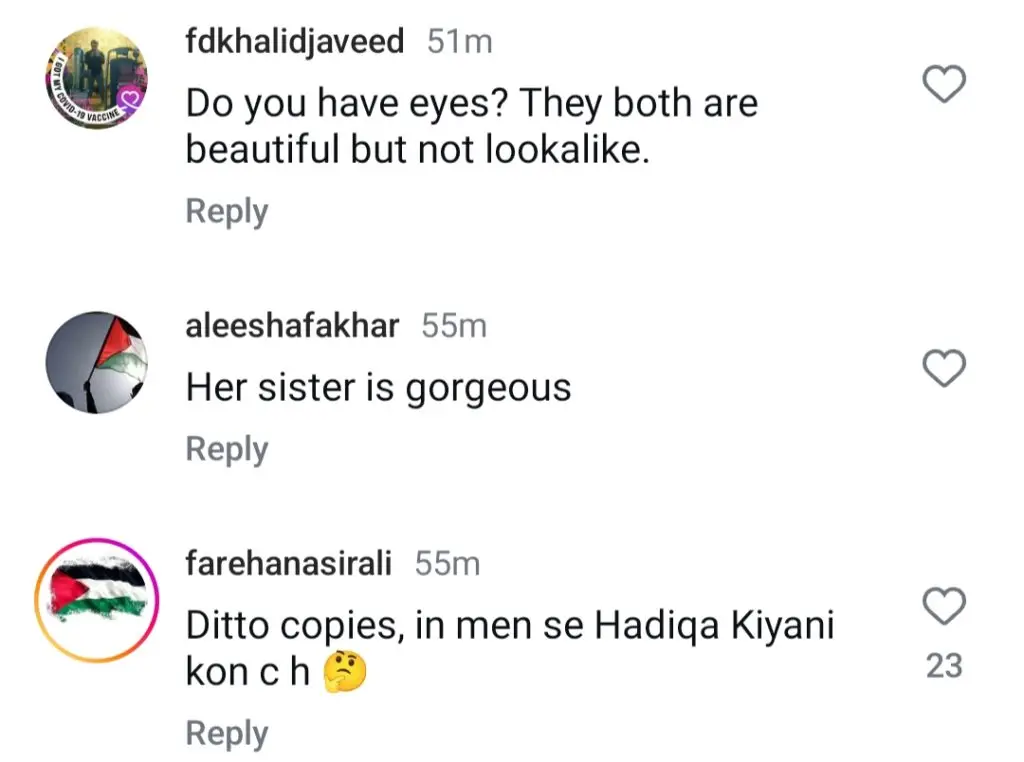This screenshot has height=762, width=1024.
Task: Reply to "Her sister is gorgeous" comment
Action: pyautogui.click(x=227, y=449)
